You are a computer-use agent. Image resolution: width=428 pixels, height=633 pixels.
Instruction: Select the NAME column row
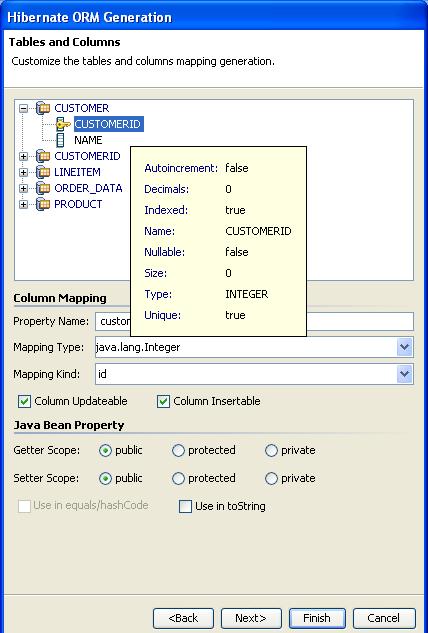pos(88,140)
